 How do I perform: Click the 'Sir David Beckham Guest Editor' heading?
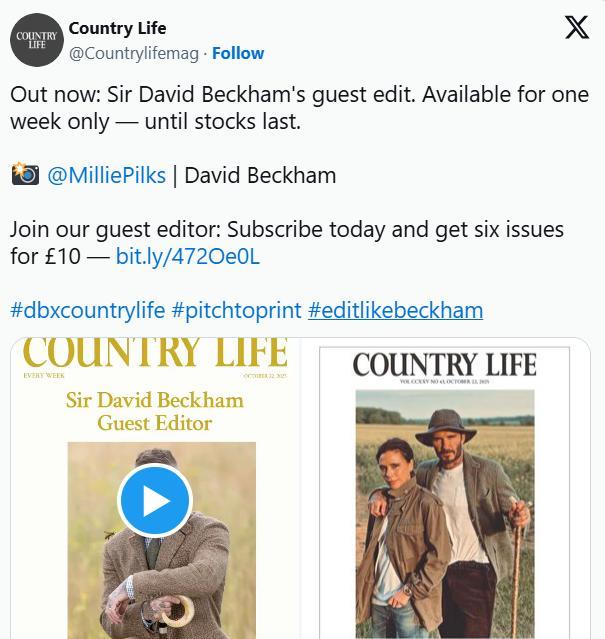(154, 411)
